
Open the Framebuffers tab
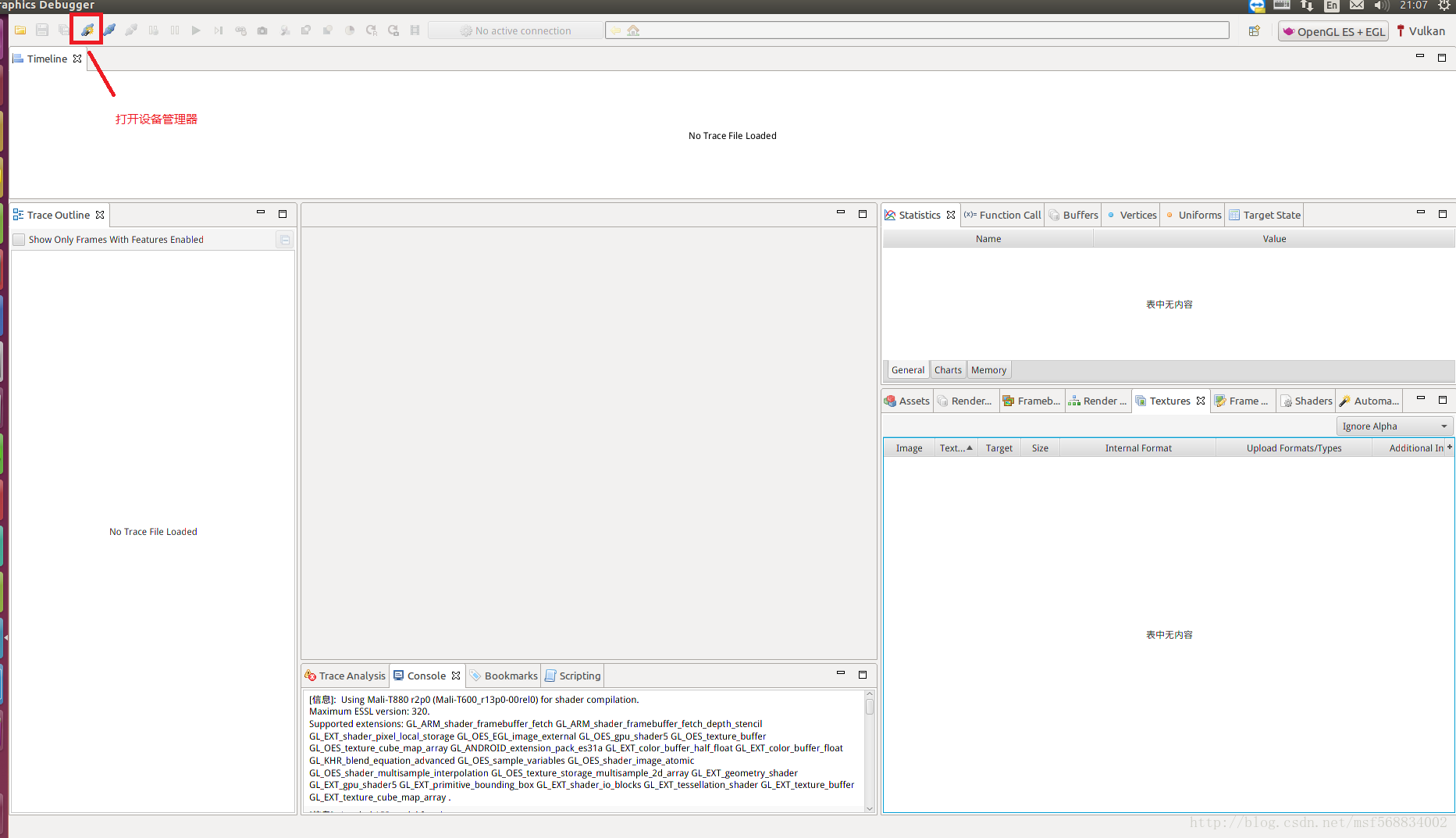pyautogui.click(x=1031, y=401)
